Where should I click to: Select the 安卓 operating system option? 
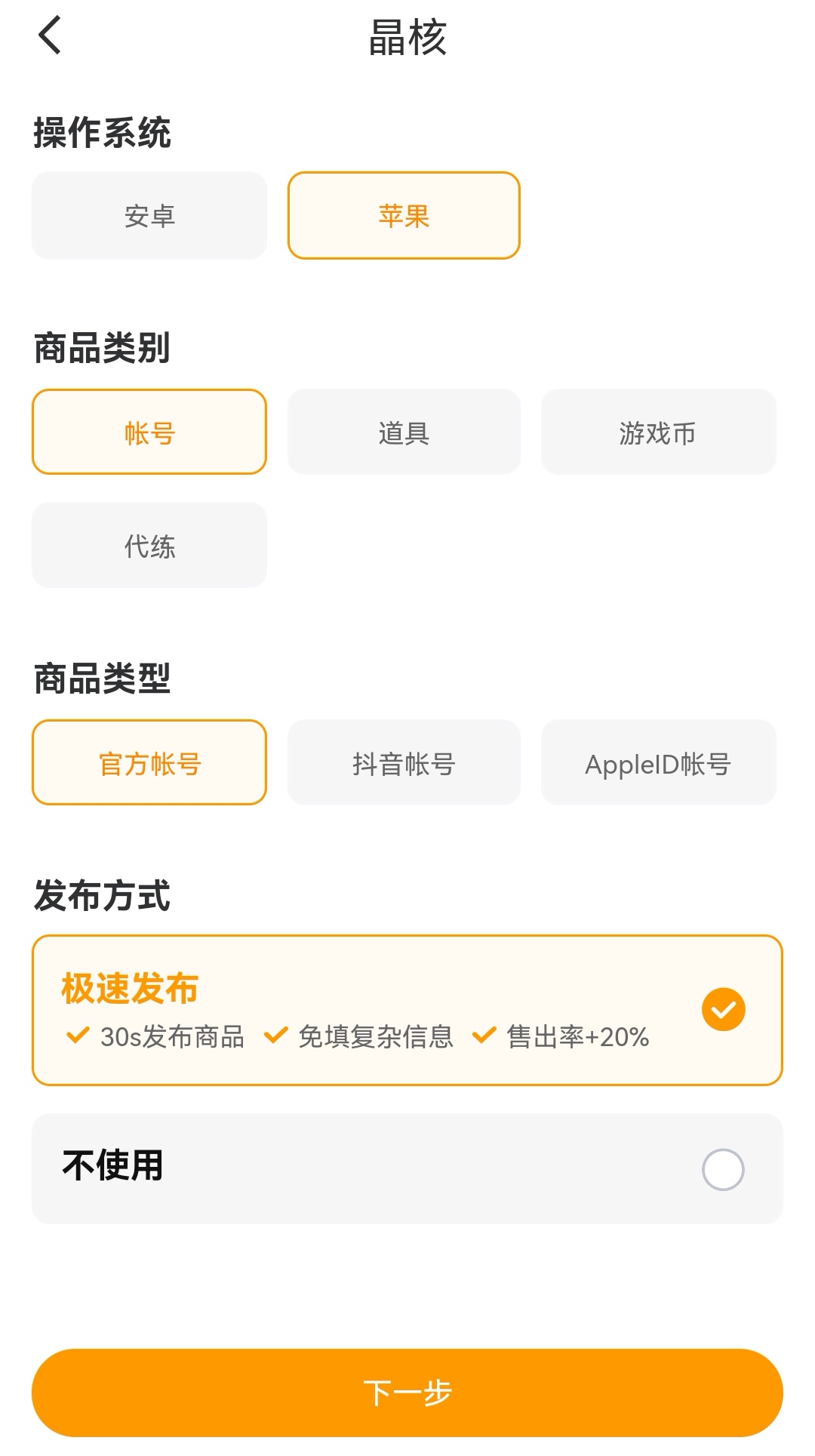click(x=149, y=216)
